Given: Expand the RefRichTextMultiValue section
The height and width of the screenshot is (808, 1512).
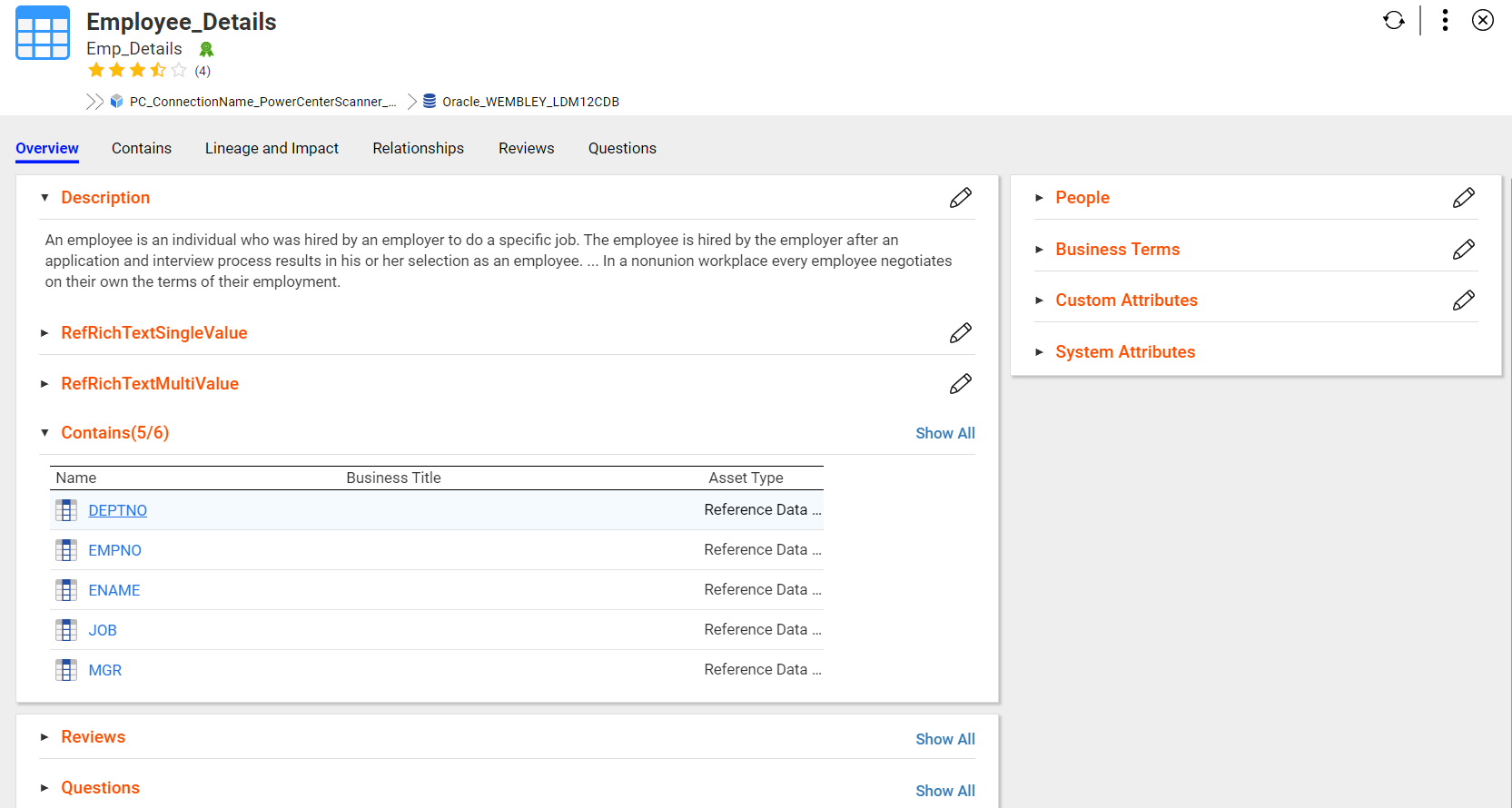Looking at the screenshot, I should click(x=44, y=384).
